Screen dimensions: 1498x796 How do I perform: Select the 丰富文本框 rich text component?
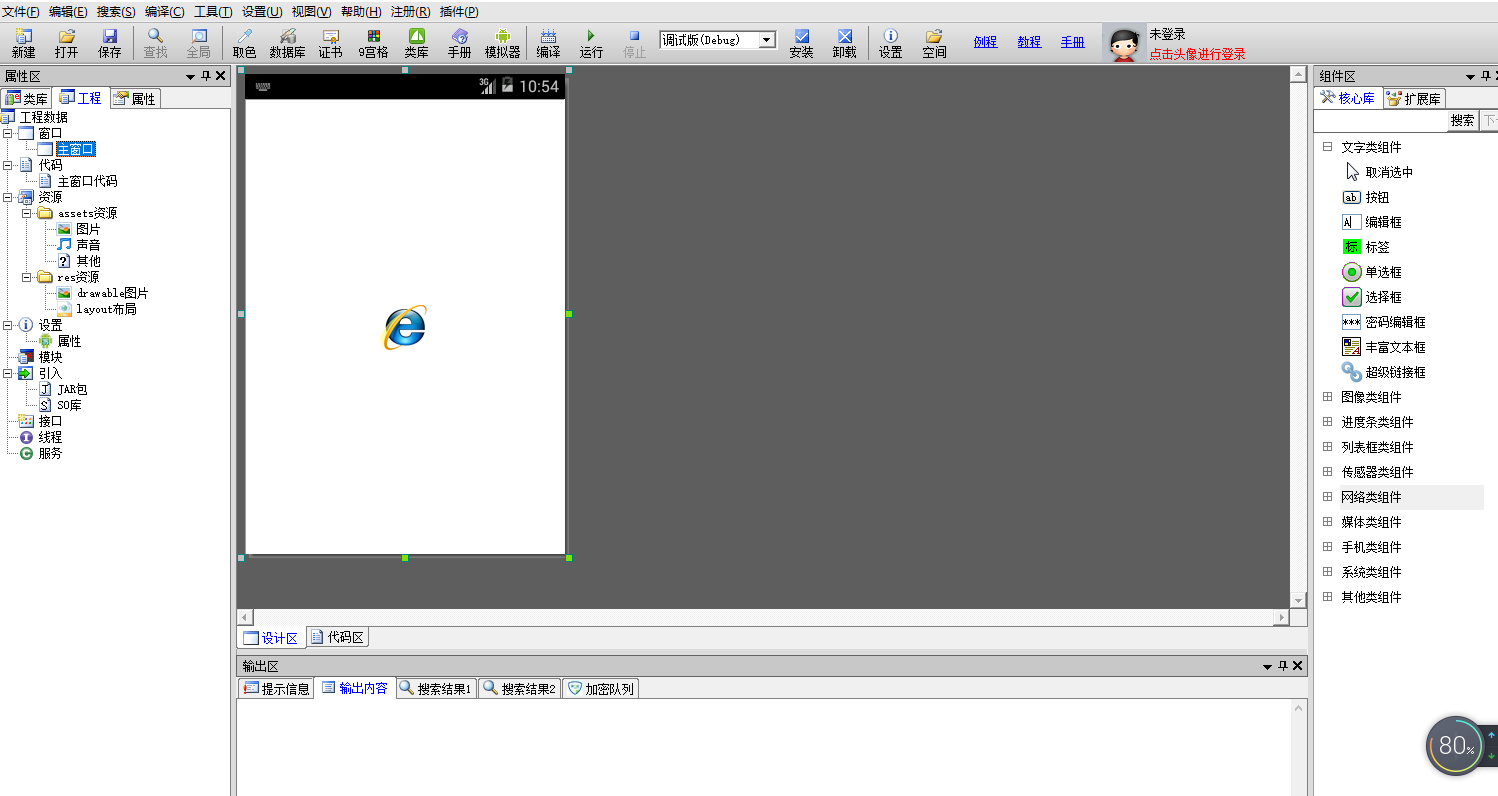(1383, 347)
